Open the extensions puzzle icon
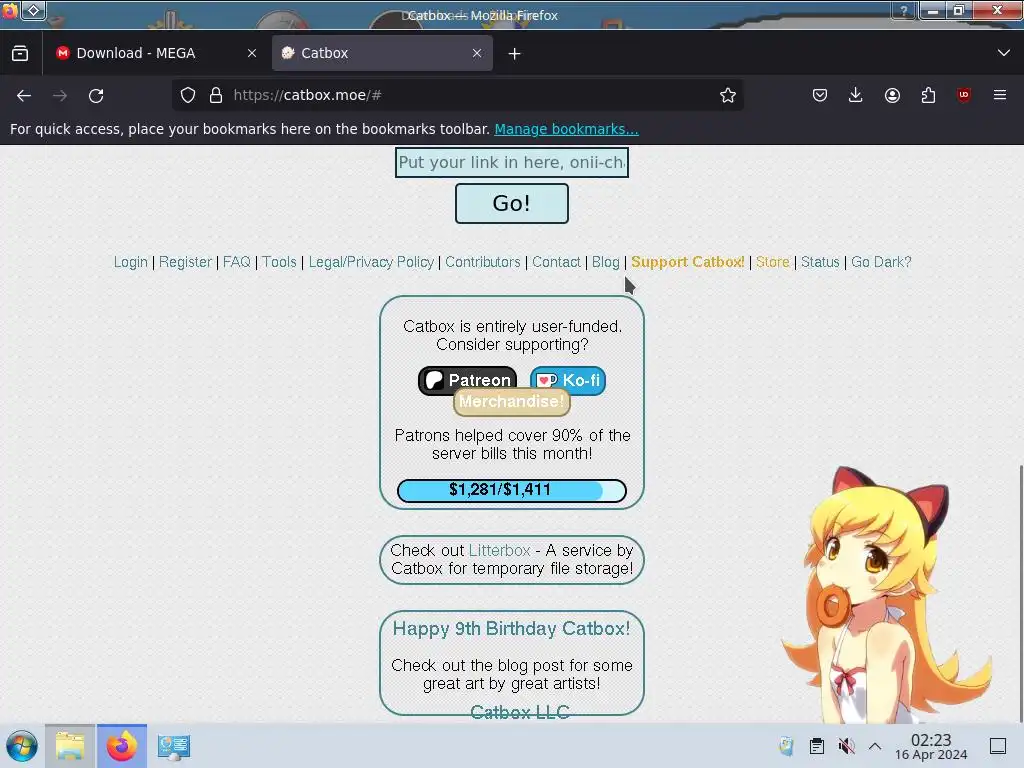Viewport: 1024px width, 768px height. [928, 95]
